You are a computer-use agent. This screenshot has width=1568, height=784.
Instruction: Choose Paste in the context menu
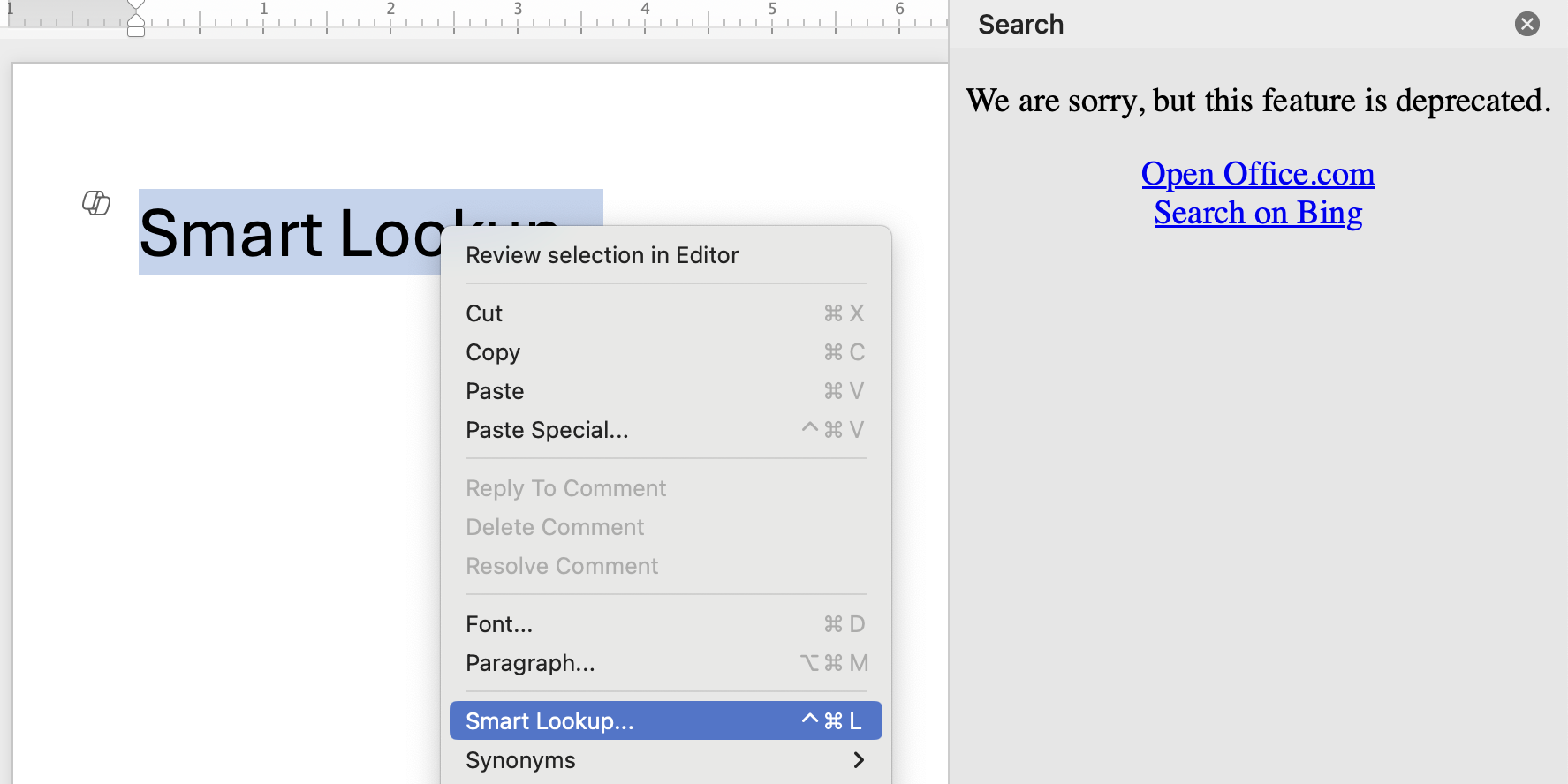click(x=666, y=391)
